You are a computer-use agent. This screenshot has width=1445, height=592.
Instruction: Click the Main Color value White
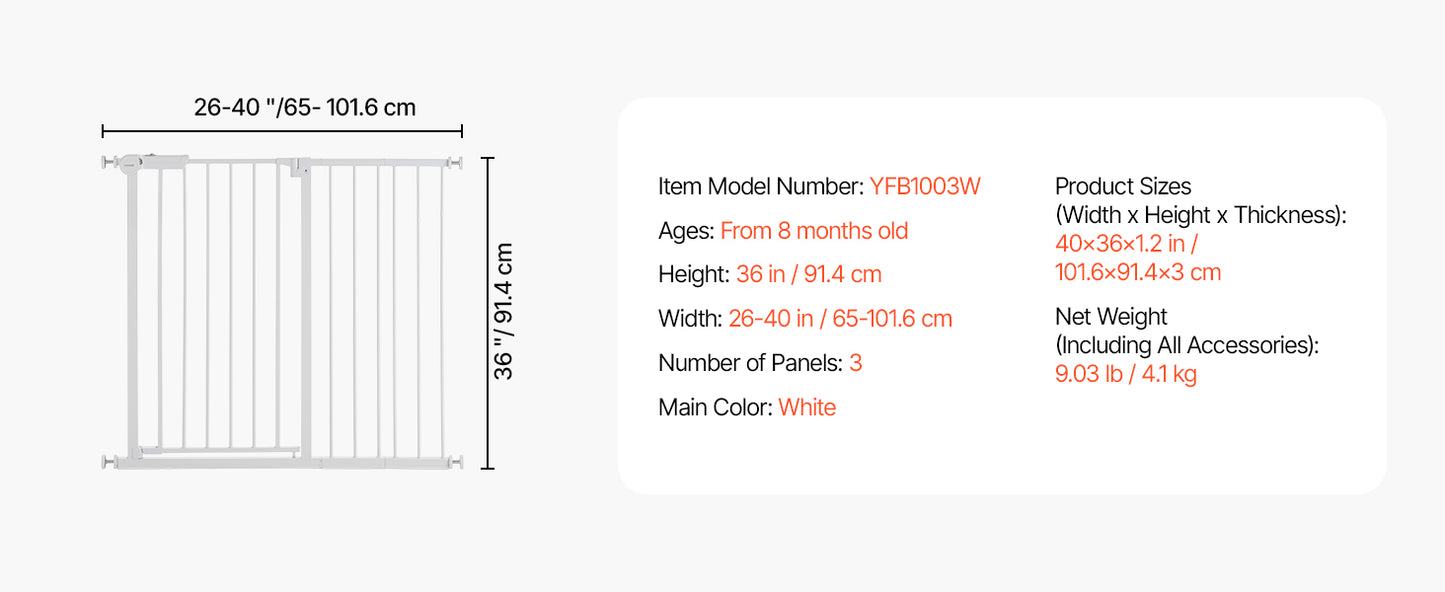point(807,407)
